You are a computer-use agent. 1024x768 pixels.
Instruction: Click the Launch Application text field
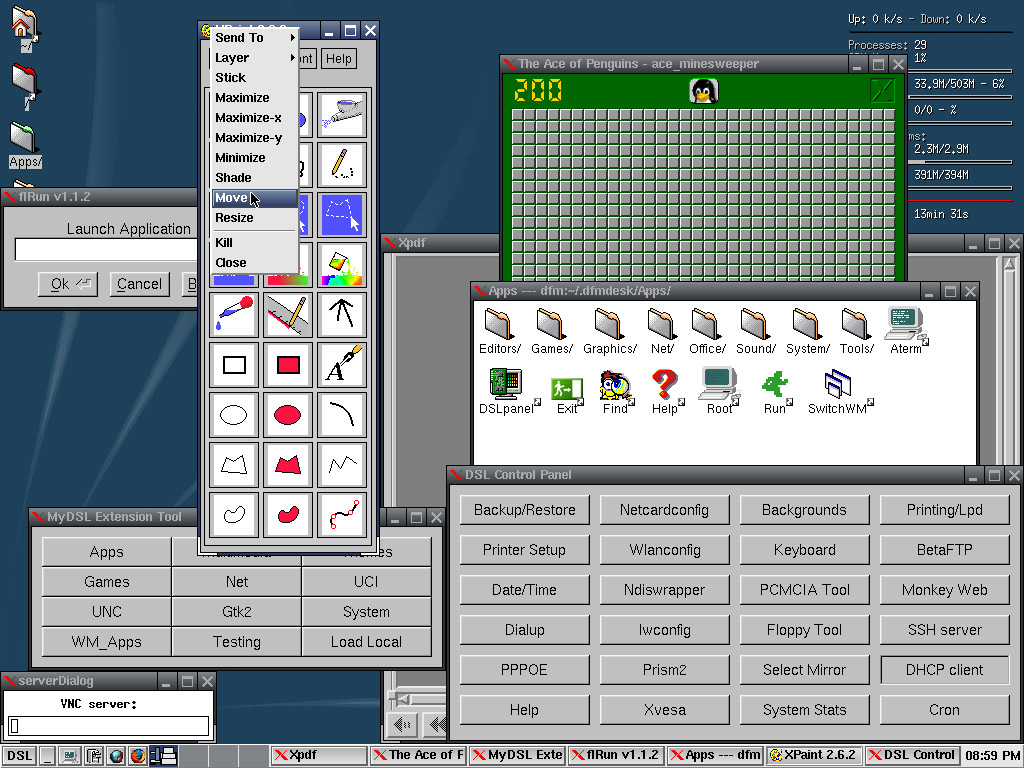106,250
